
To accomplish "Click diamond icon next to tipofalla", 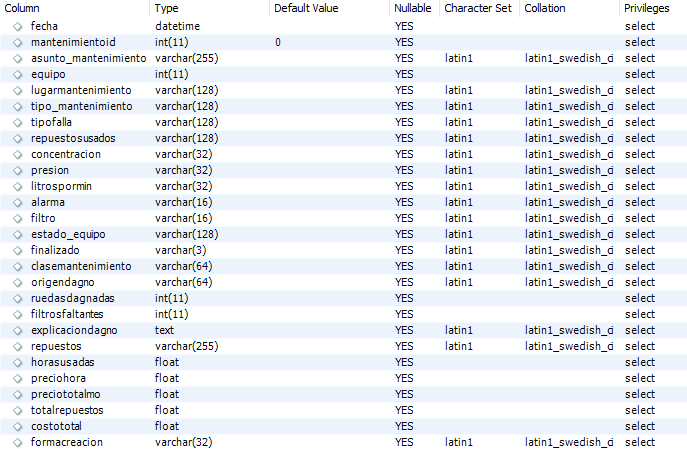I will (18, 123).
